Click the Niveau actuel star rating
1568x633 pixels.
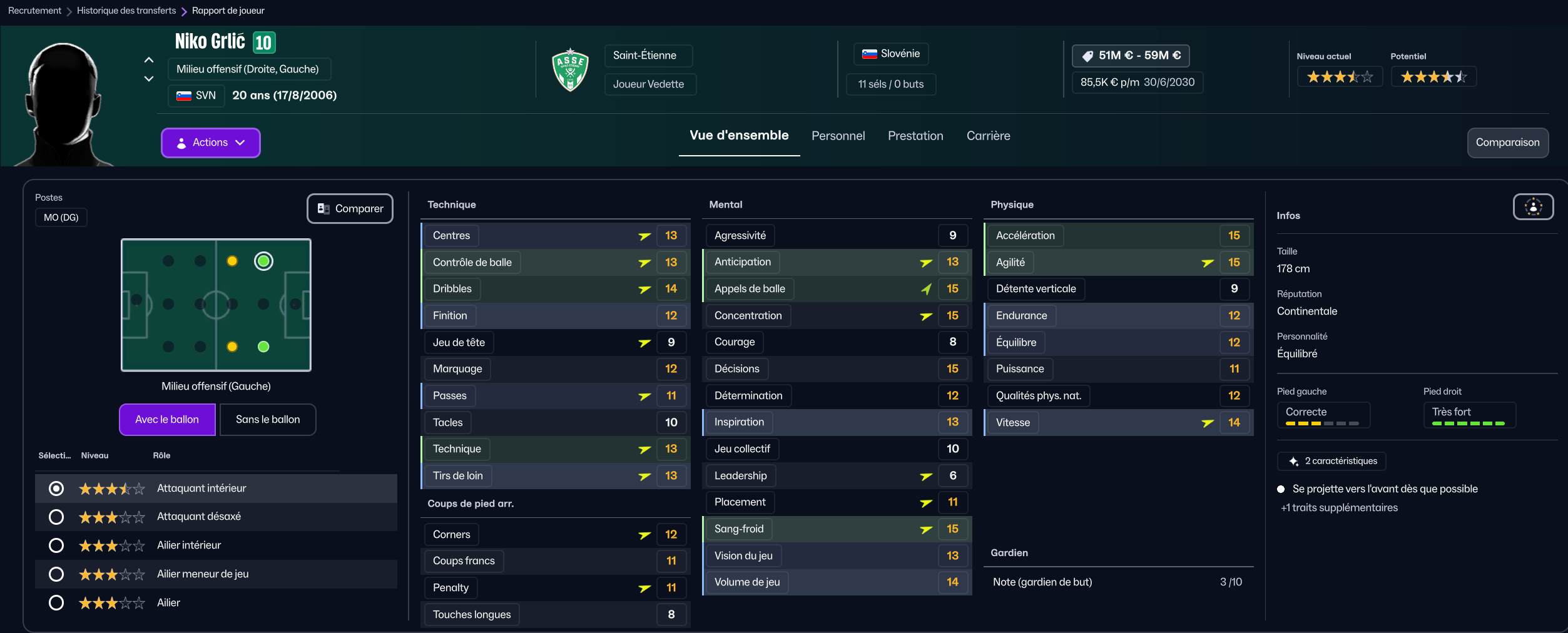tap(1339, 77)
